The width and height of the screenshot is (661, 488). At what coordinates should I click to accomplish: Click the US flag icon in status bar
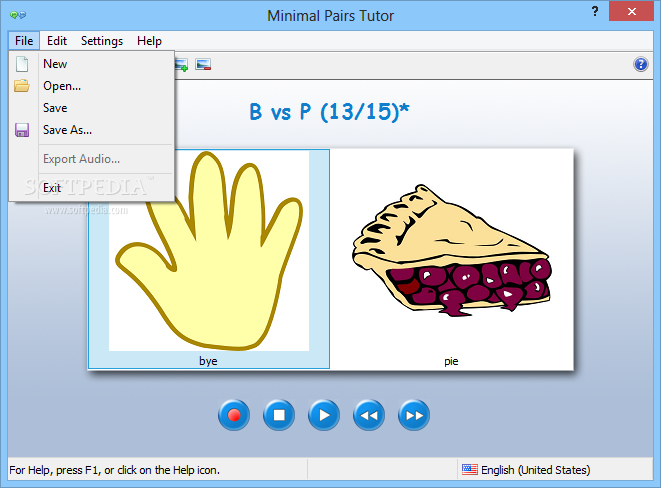point(470,469)
